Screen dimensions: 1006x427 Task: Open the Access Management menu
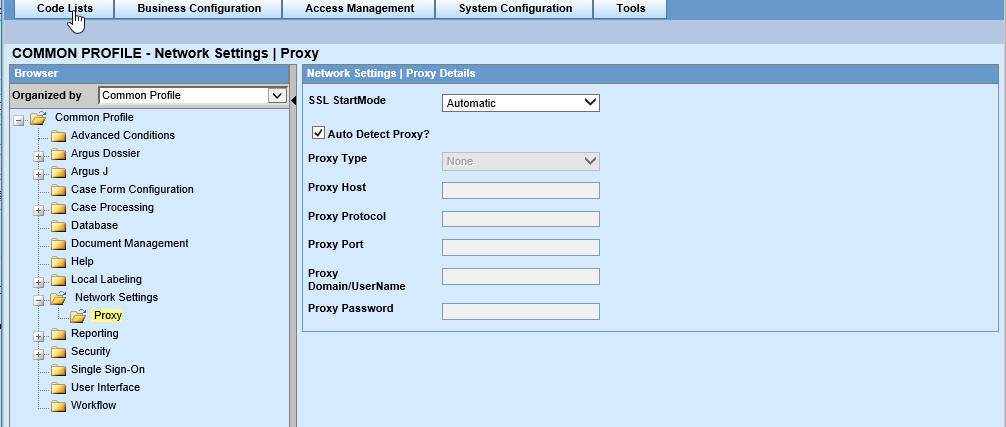(359, 9)
